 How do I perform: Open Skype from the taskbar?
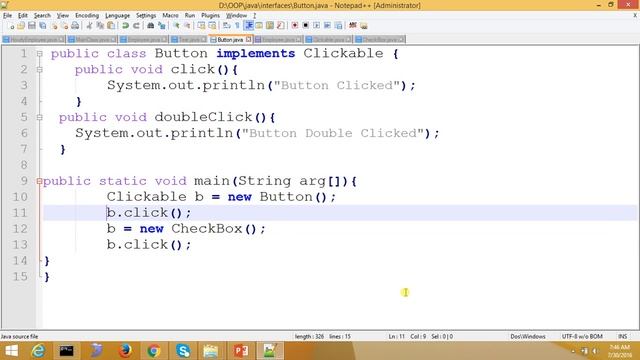[x=183, y=351]
